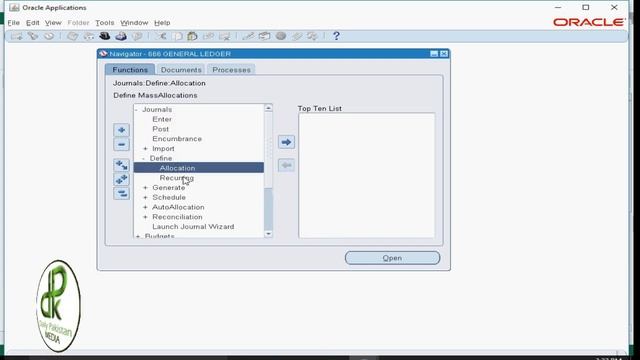Open the Window menu
This screenshot has height=360, width=640.
134,23
